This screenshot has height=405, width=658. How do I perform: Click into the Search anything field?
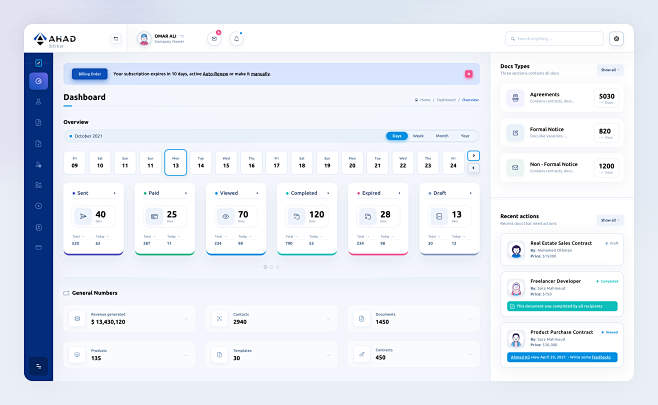click(x=555, y=39)
